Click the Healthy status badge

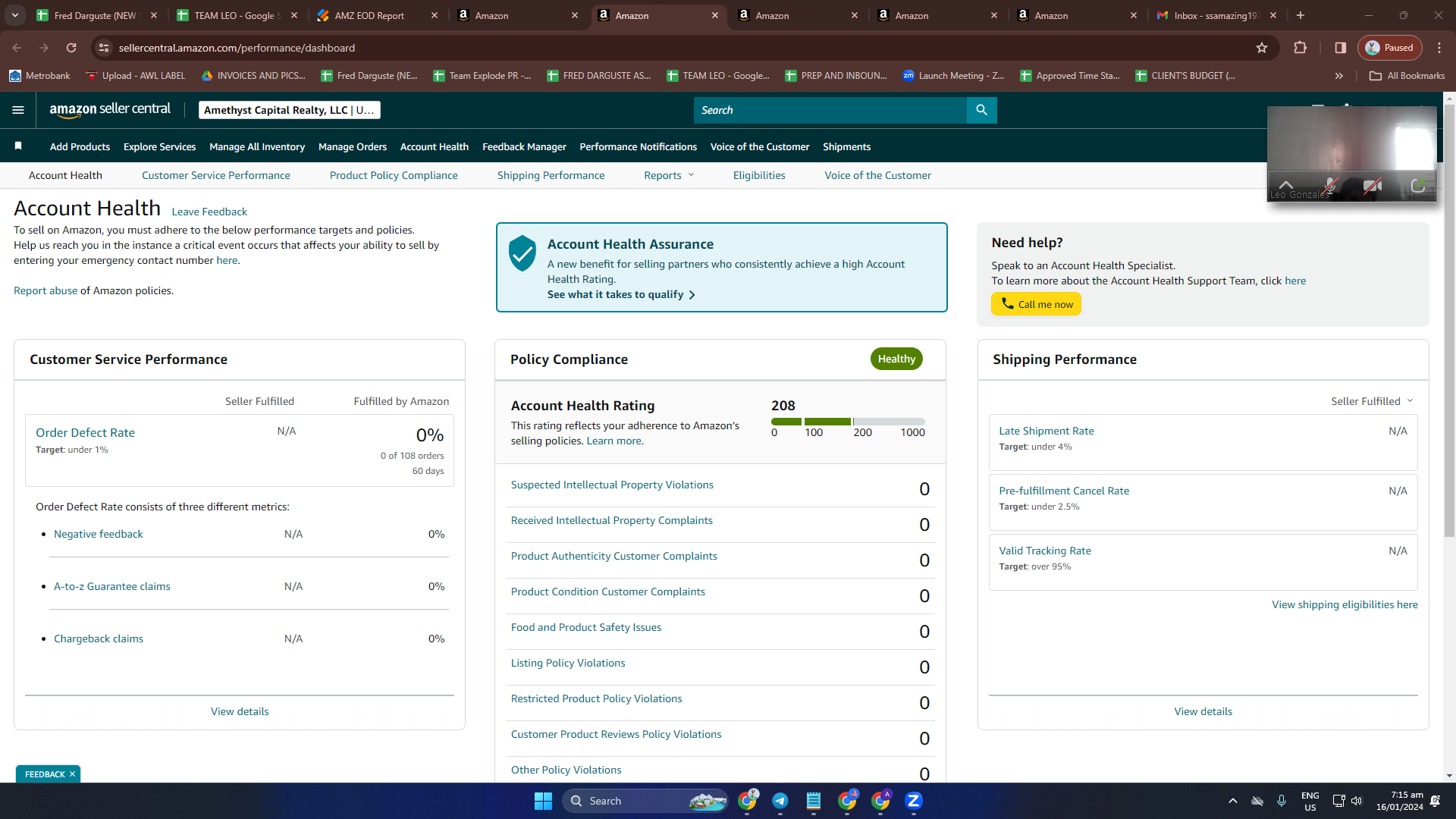pyautogui.click(x=896, y=359)
